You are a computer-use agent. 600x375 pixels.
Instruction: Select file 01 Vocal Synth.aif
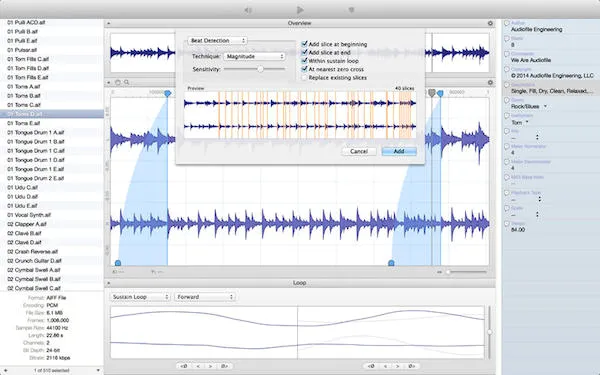(x=52, y=215)
